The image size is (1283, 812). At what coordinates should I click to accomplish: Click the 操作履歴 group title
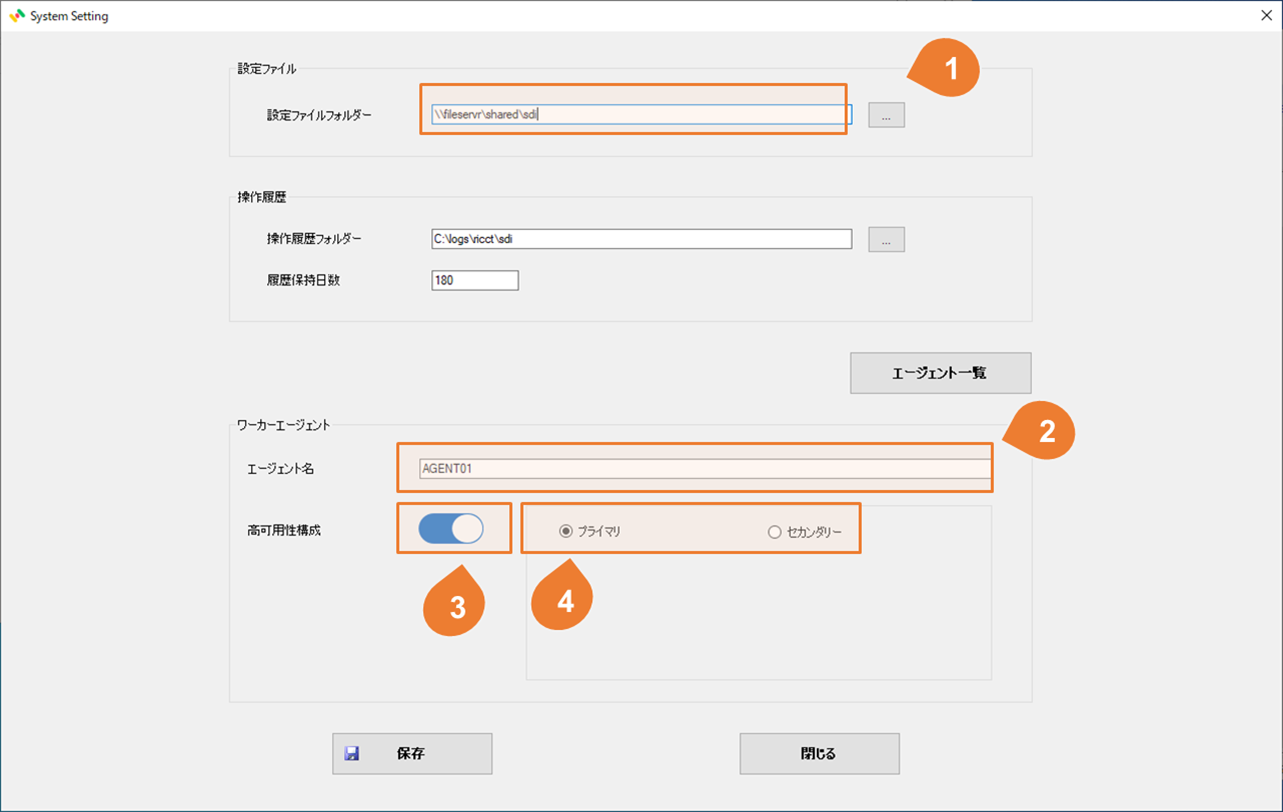262,198
